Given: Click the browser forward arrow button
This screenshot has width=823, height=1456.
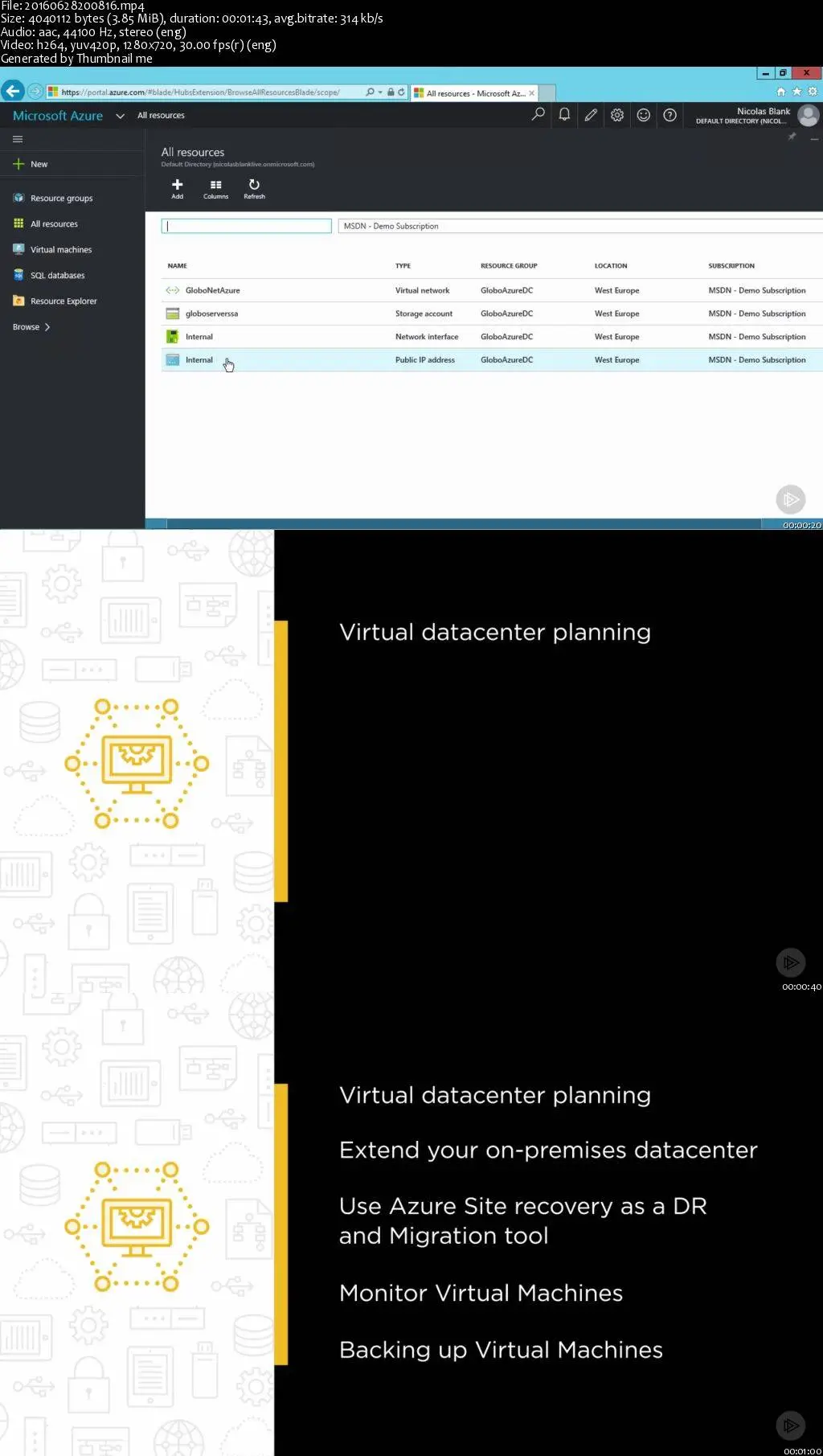Looking at the screenshot, I should (35, 91).
